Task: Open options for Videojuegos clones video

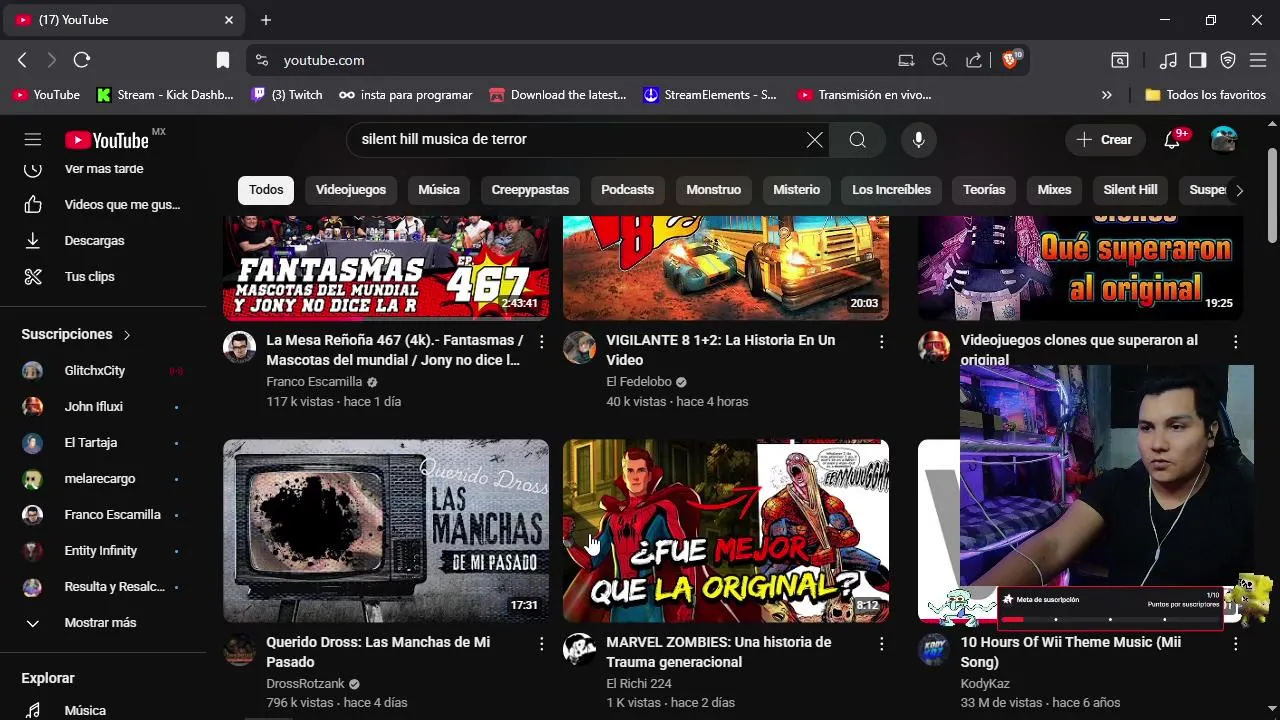Action: point(1235,342)
